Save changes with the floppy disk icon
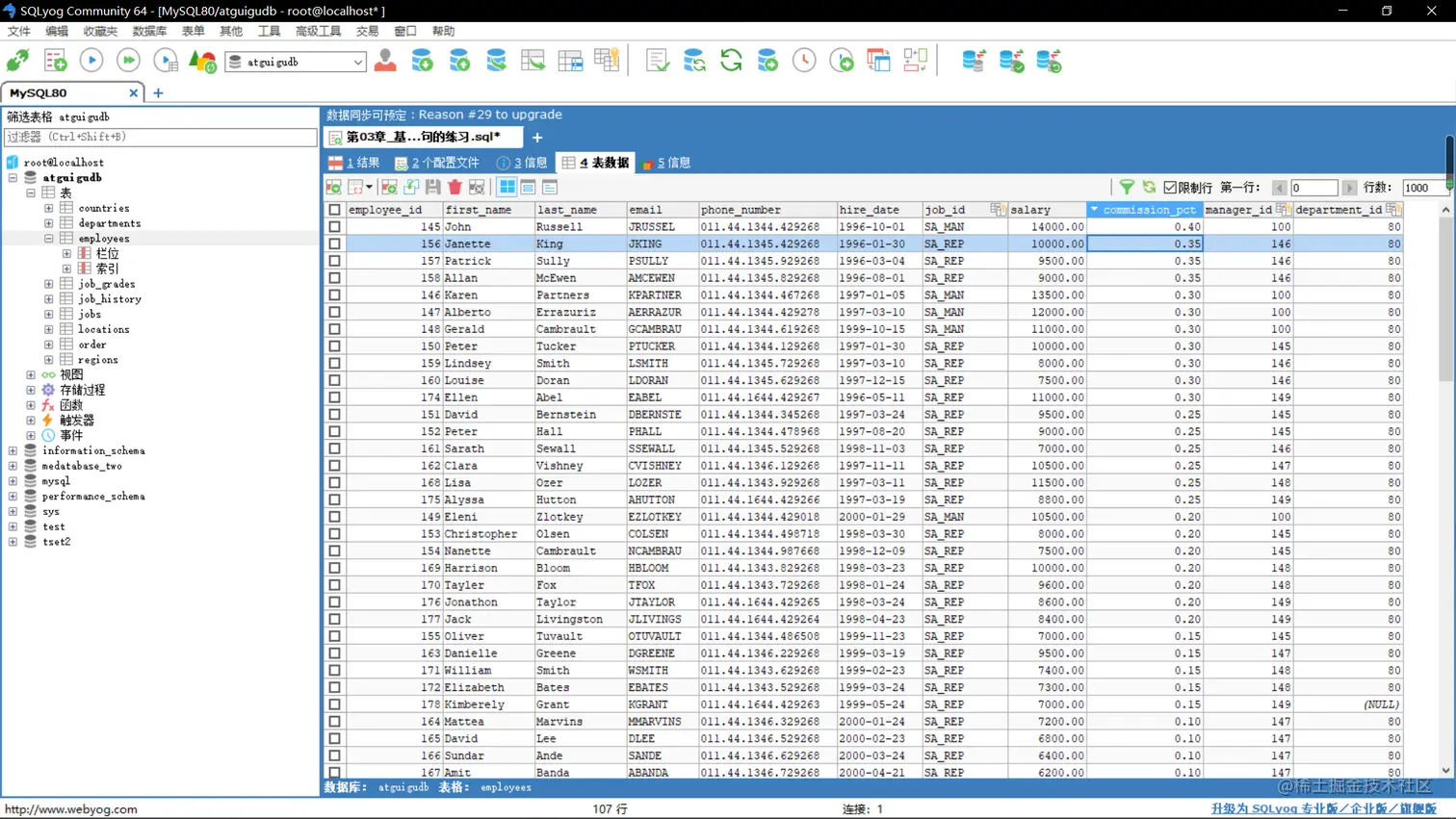 [x=433, y=188]
